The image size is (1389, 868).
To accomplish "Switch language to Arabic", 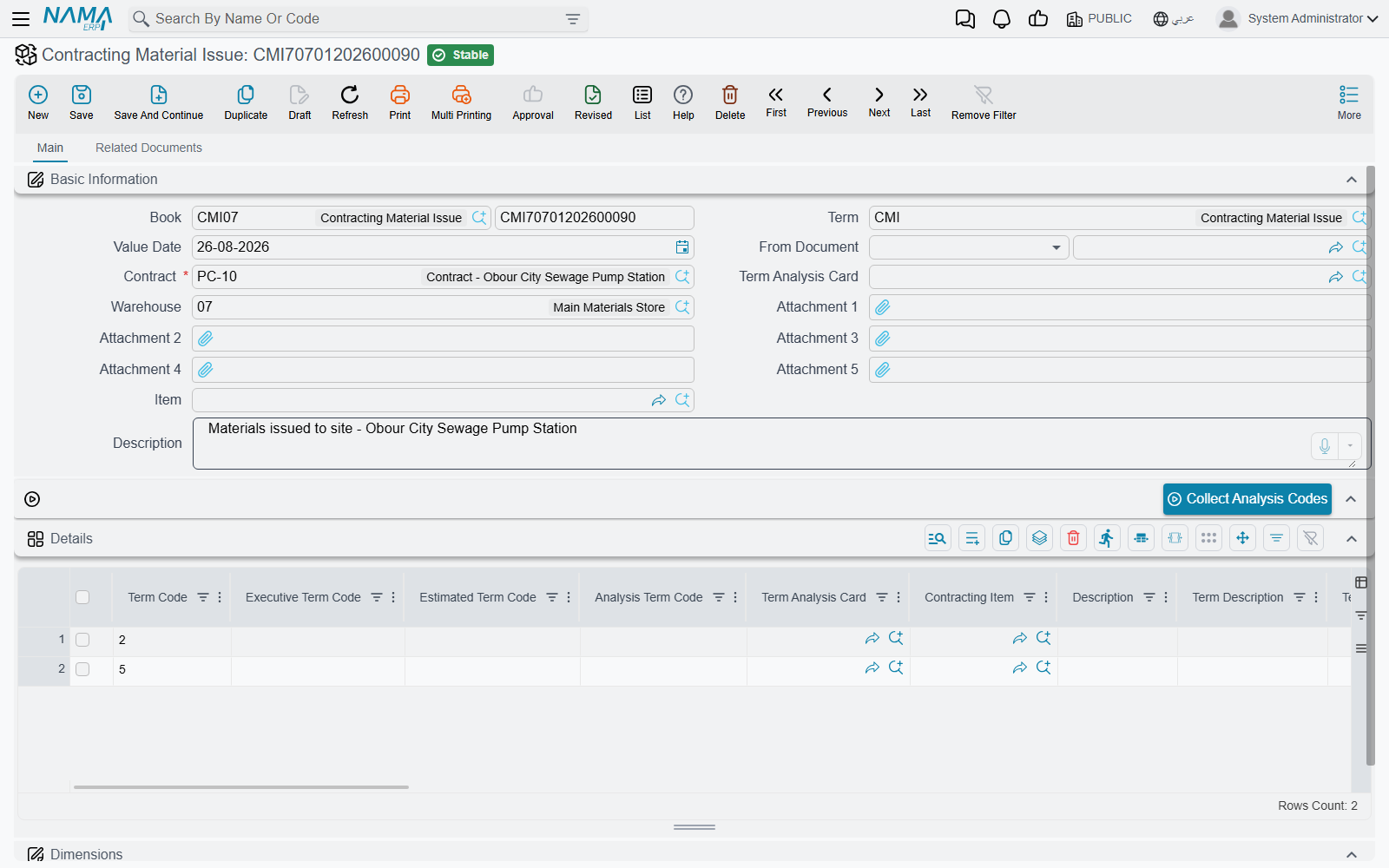I will 1174,18.
